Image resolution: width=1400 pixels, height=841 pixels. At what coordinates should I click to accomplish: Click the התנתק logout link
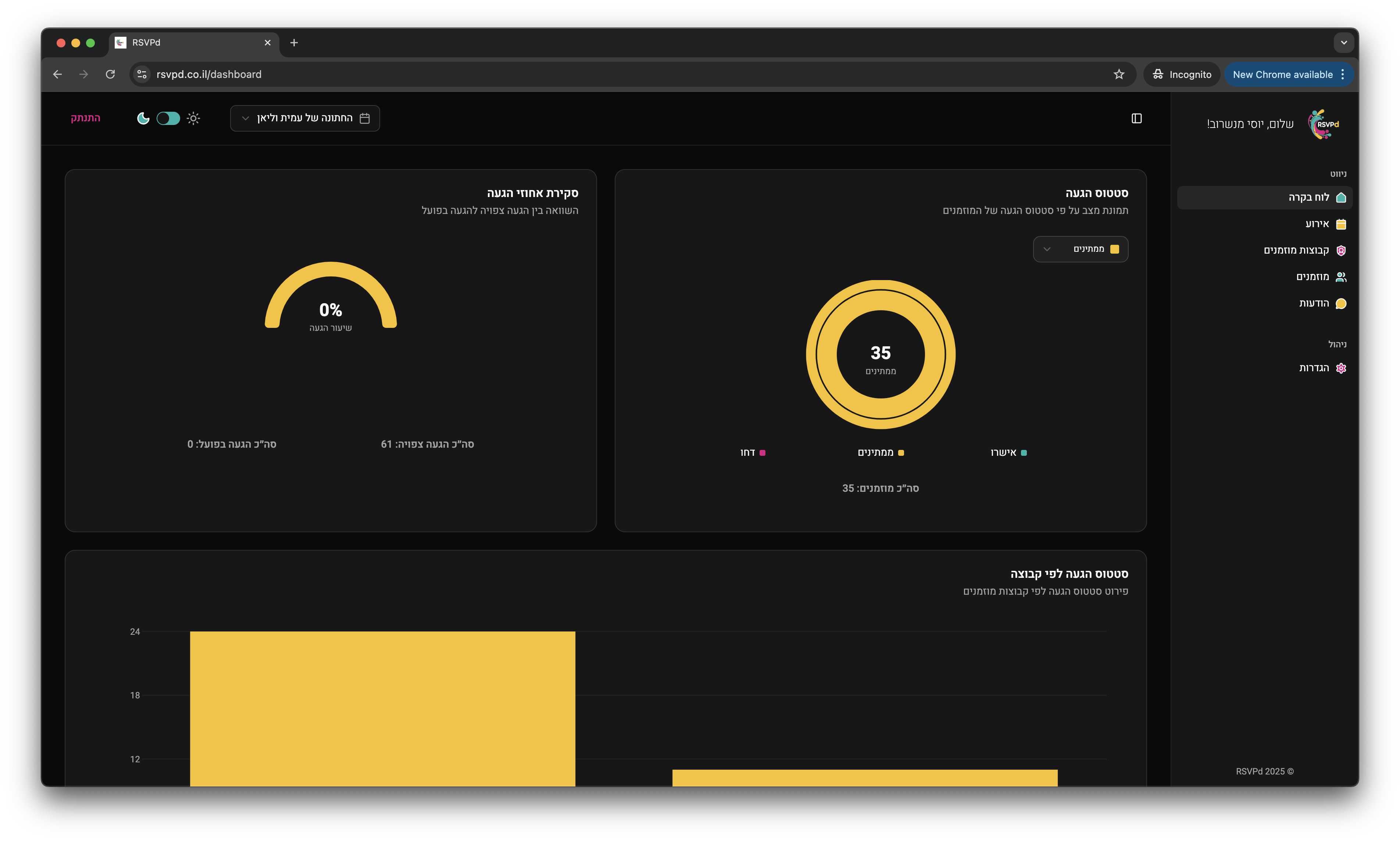(x=86, y=118)
